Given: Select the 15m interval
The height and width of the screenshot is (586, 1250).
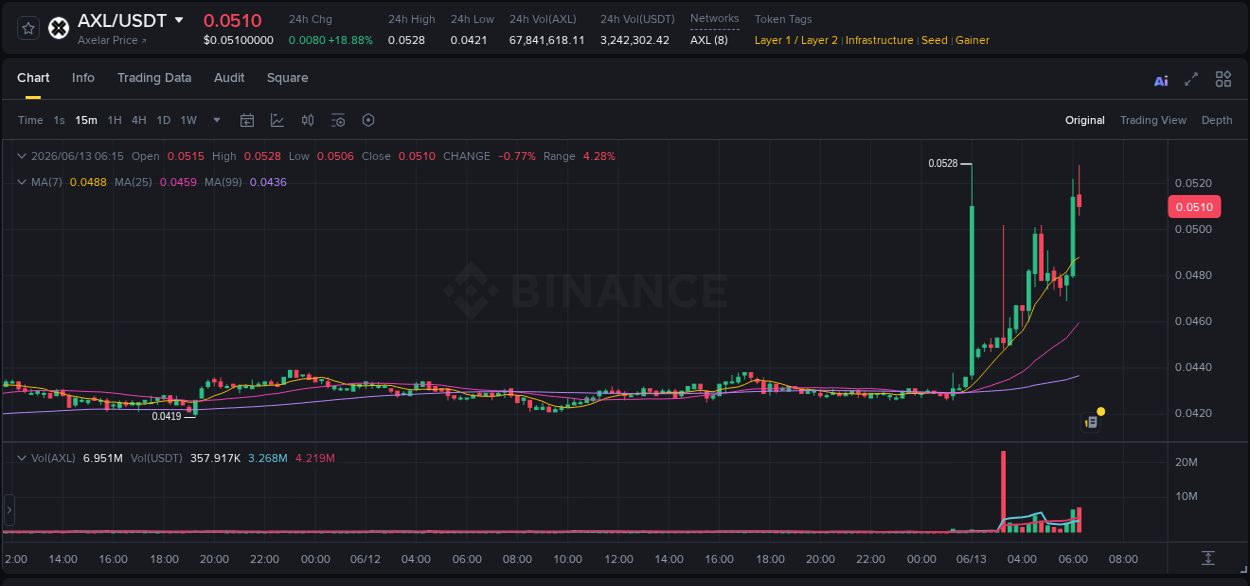Looking at the screenshot, I should 86,120.
